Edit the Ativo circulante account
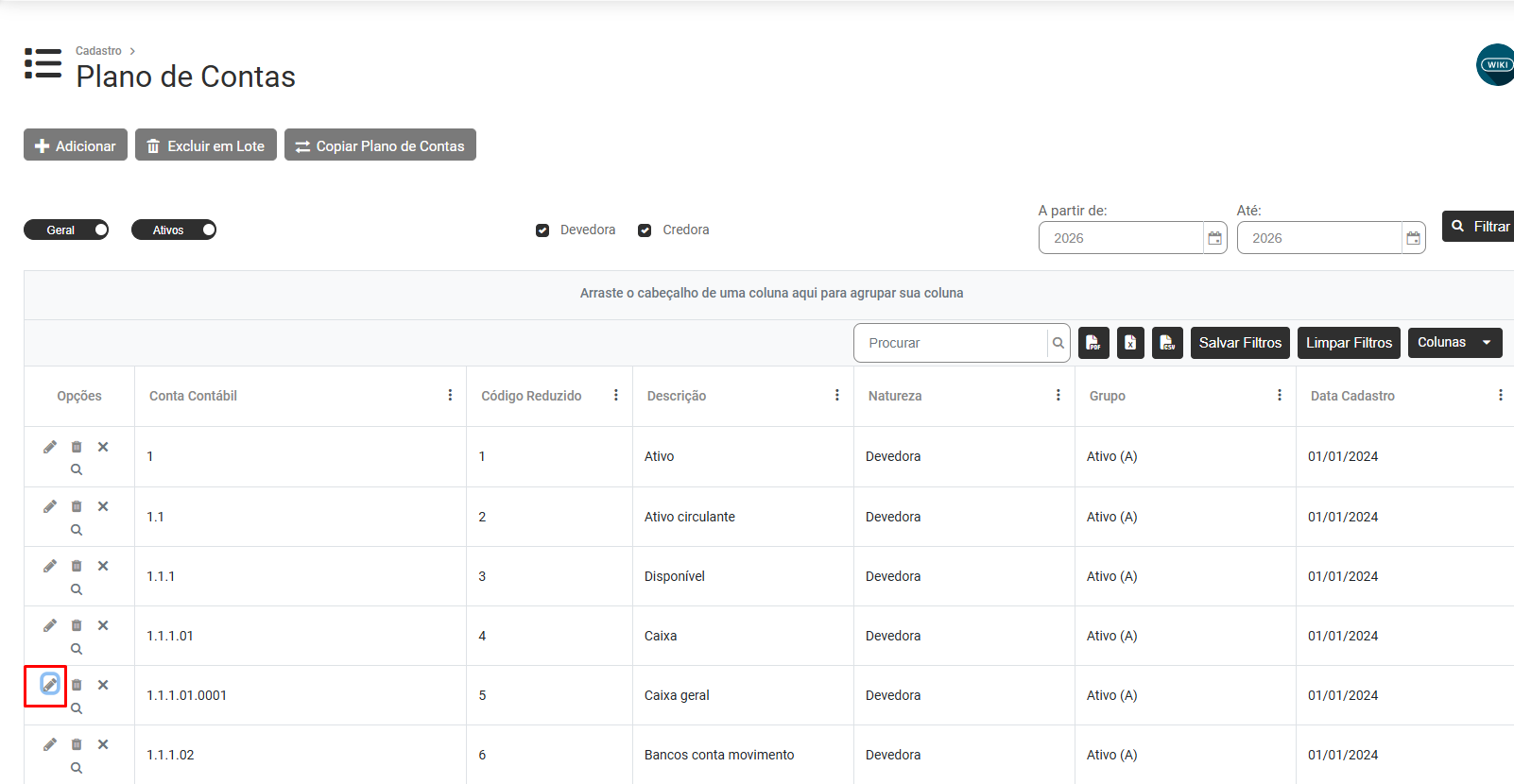Viewport: 1514px width, 784px height. 50,506
